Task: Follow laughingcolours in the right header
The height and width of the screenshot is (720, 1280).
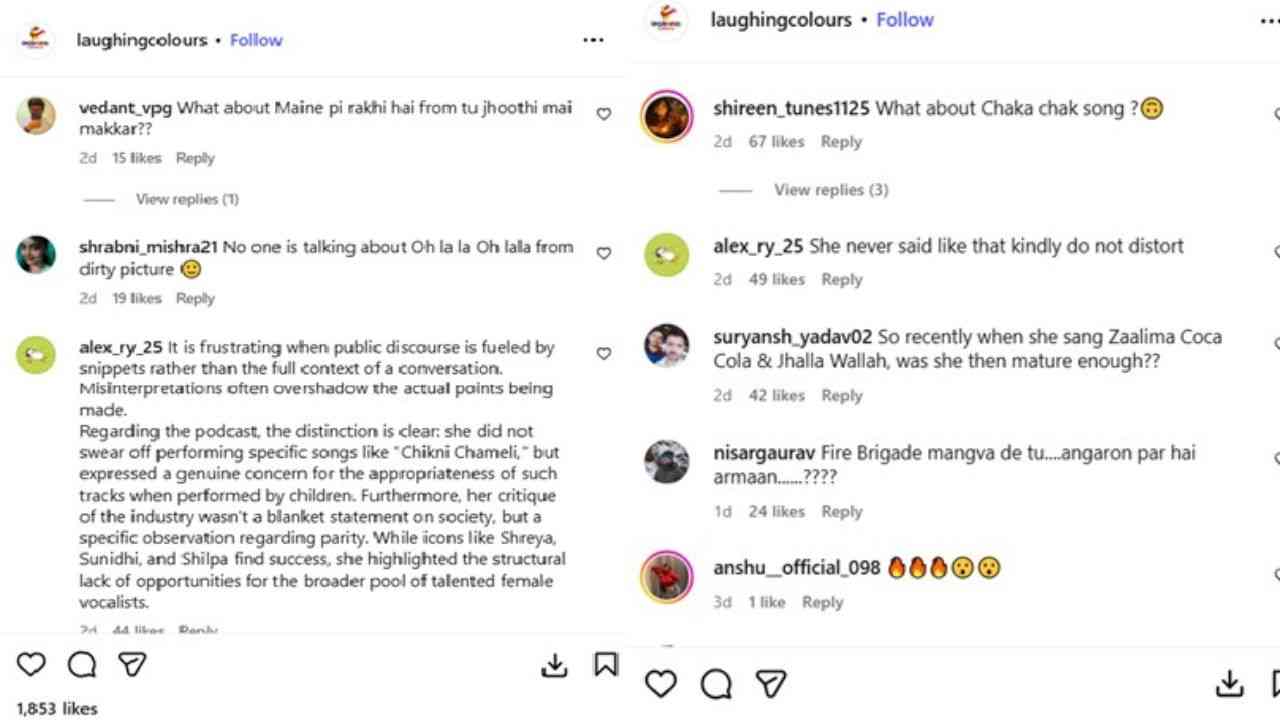Action: [904, 20]
